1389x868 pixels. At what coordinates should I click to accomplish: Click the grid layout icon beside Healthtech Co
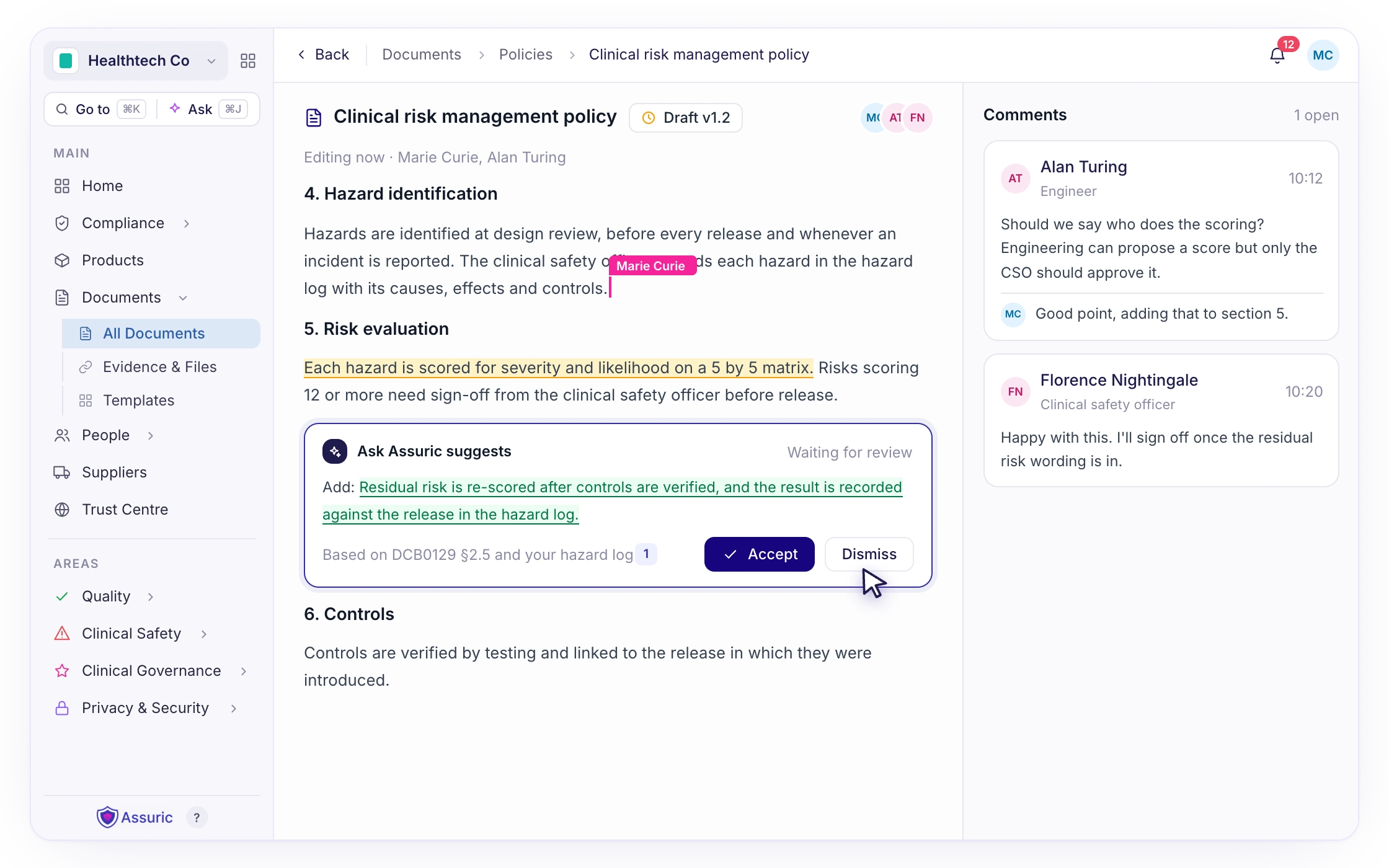pos(248,61)
